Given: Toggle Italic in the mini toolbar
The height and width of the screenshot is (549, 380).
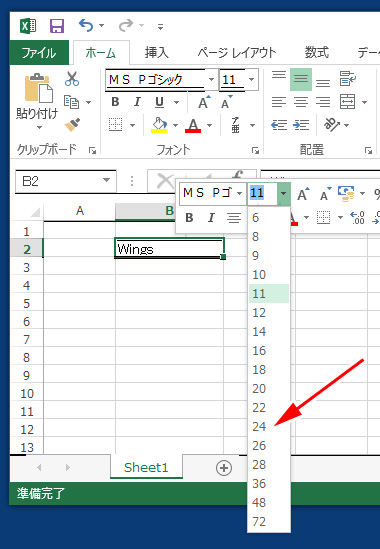Looking at the screenshot, I should click(211, 218).
